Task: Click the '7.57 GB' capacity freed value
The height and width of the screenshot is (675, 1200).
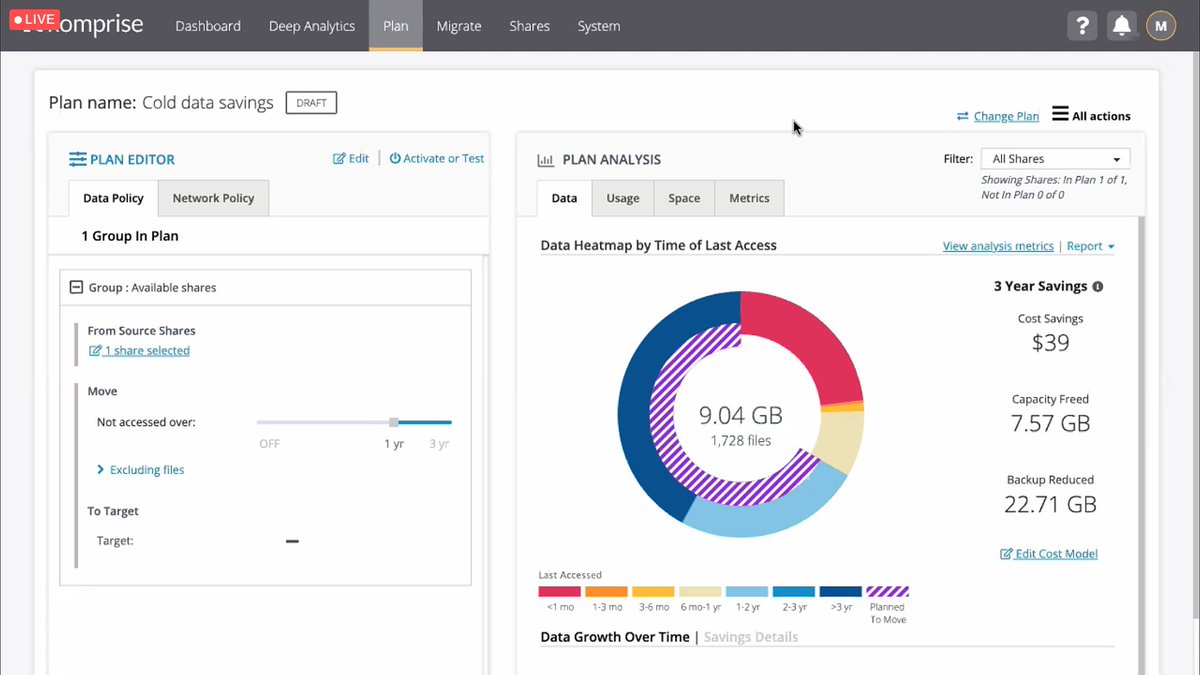Action: 1050,424
